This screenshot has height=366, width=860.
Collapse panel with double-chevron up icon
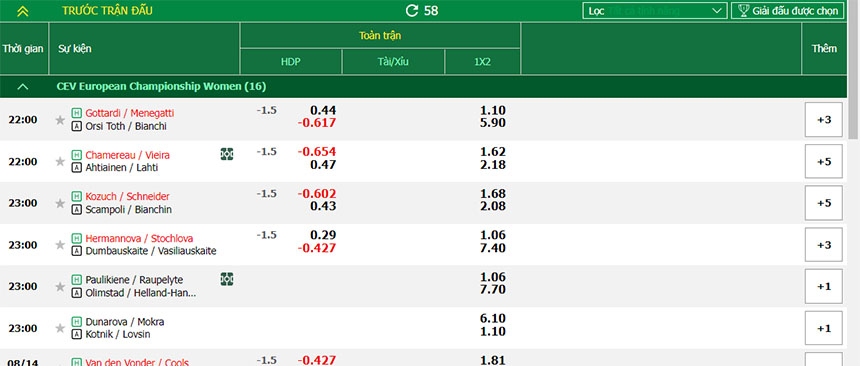pyautogui.click(x=22, y=11)
